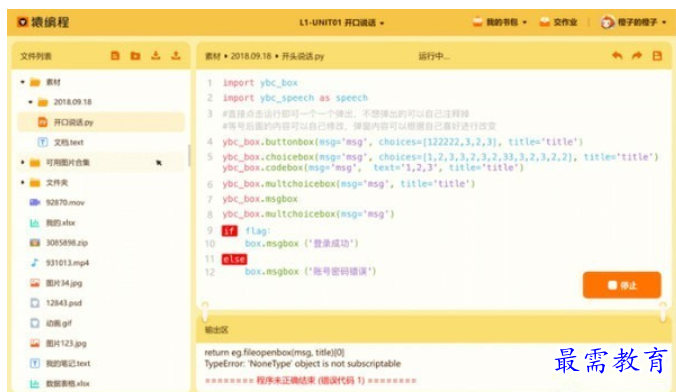Viewport: 676px width, 392px height.
Task: Click the highlighted red 'if' keyword
Action: [229, 231]
